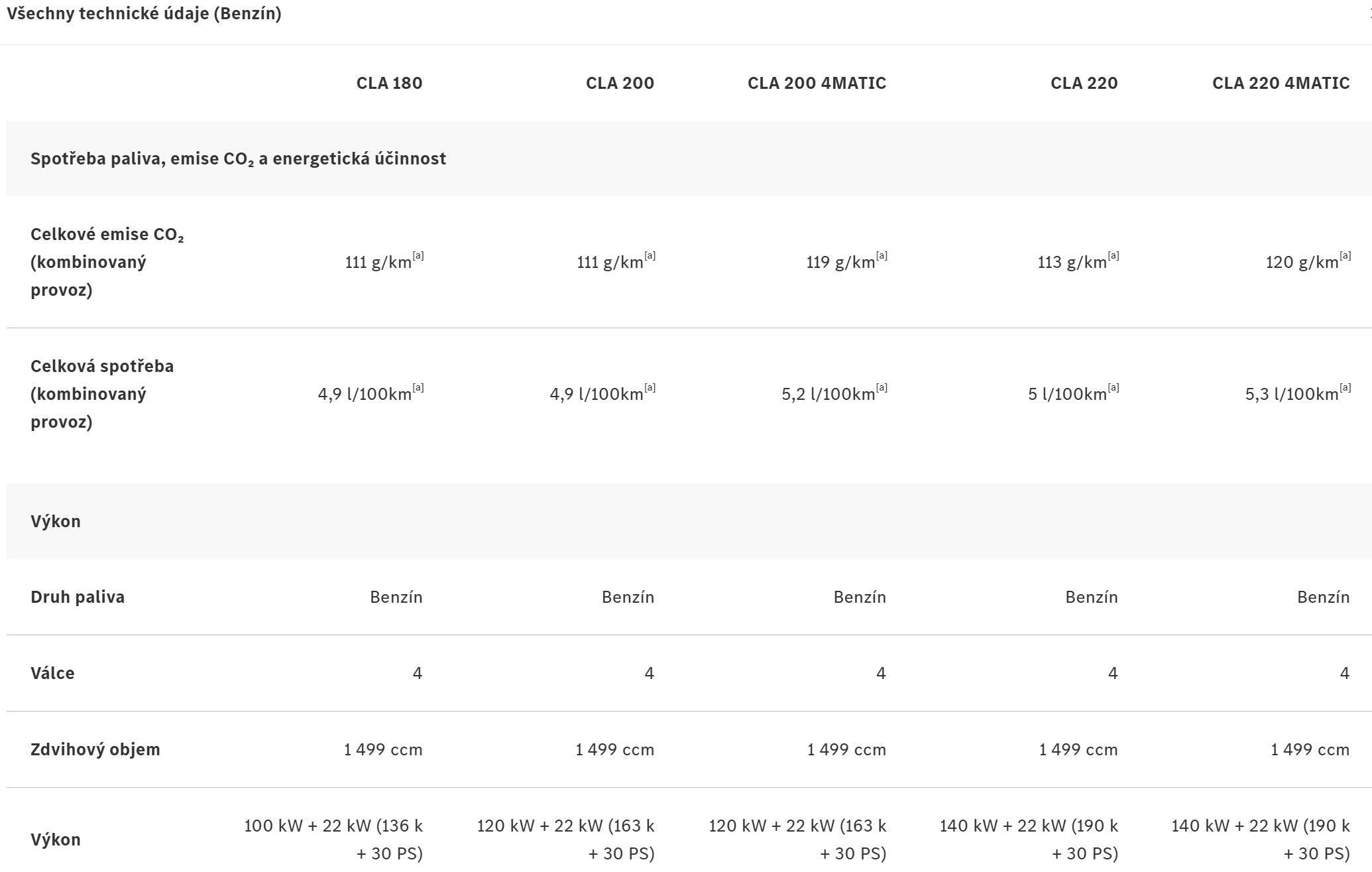
Task: Click 'Všechny technické údaje (Benzín)' heading
Action: pos(144,13)
